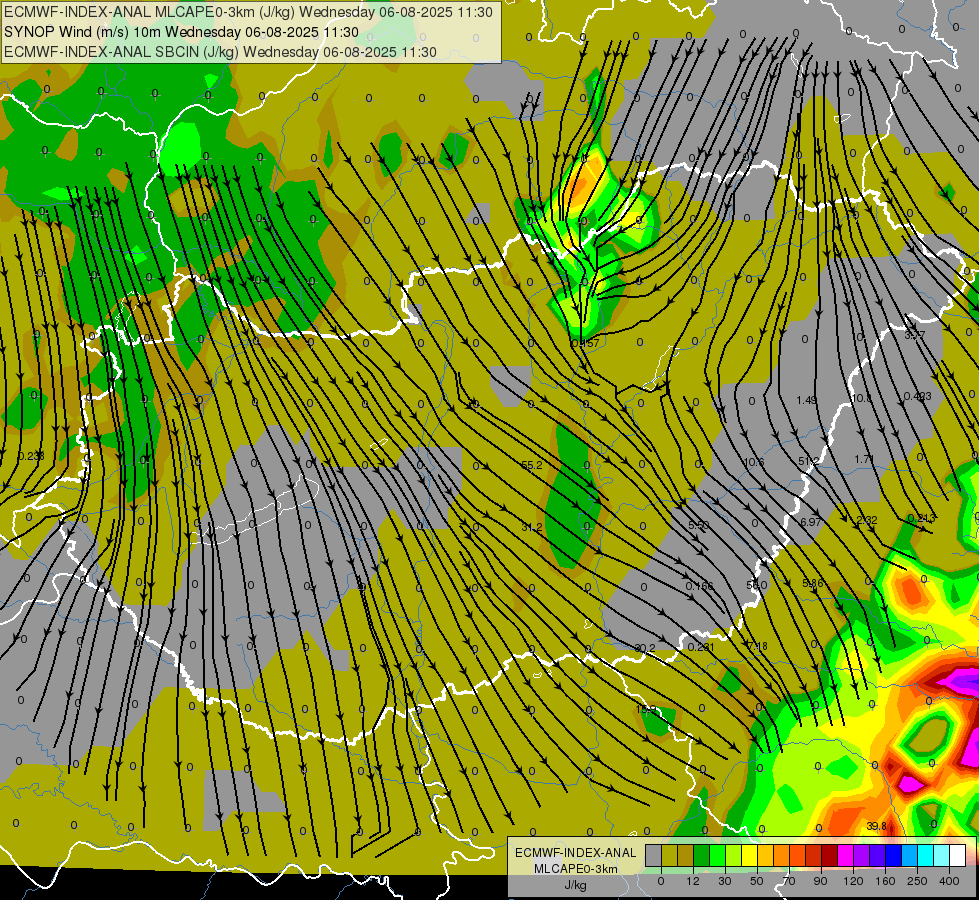Viewport: 979px width, 900px height.
Task: Click the legend unit J/kg
Action: click(575, 884)
